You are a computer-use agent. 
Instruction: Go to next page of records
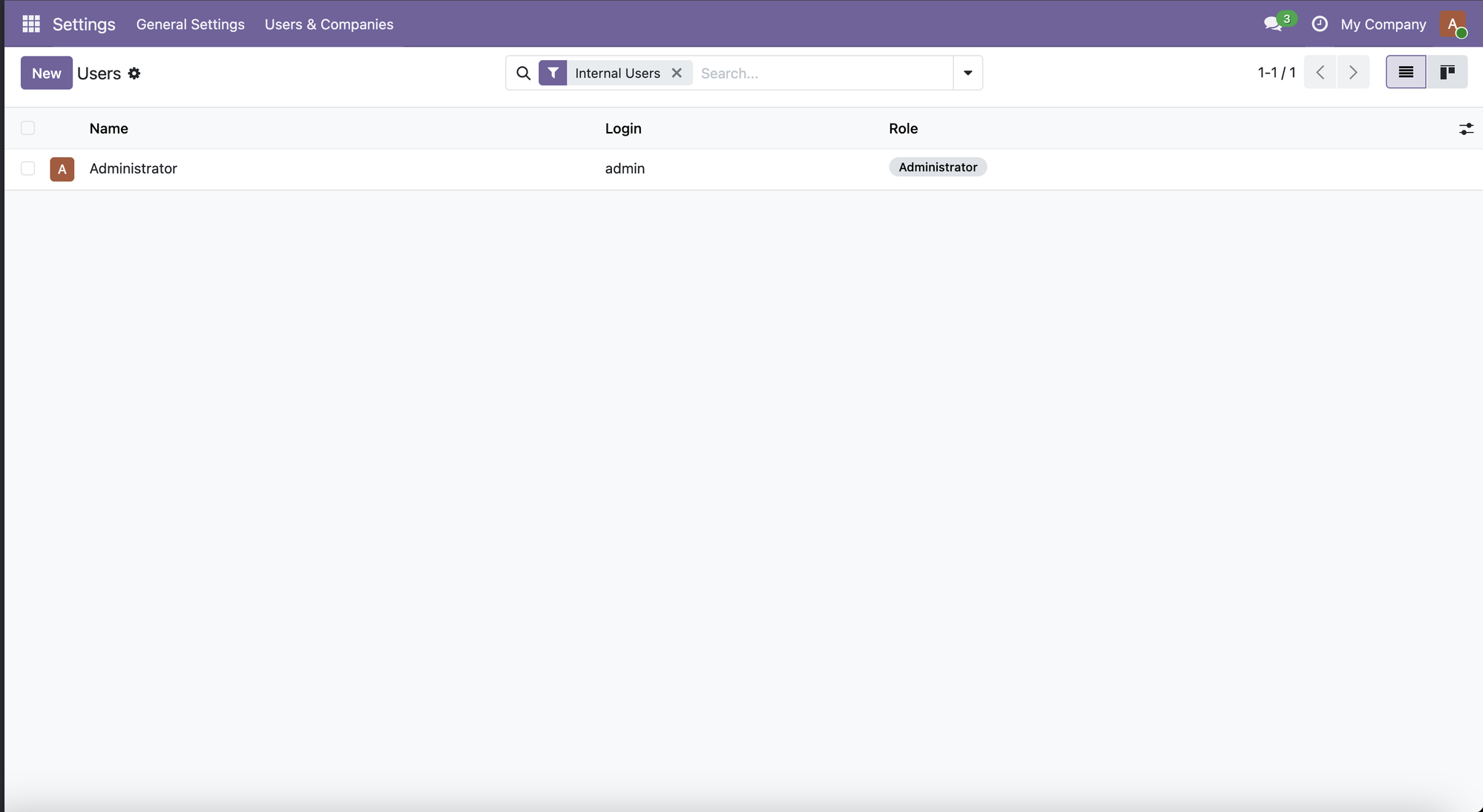pyautogui.click(x=1353, y=72)
